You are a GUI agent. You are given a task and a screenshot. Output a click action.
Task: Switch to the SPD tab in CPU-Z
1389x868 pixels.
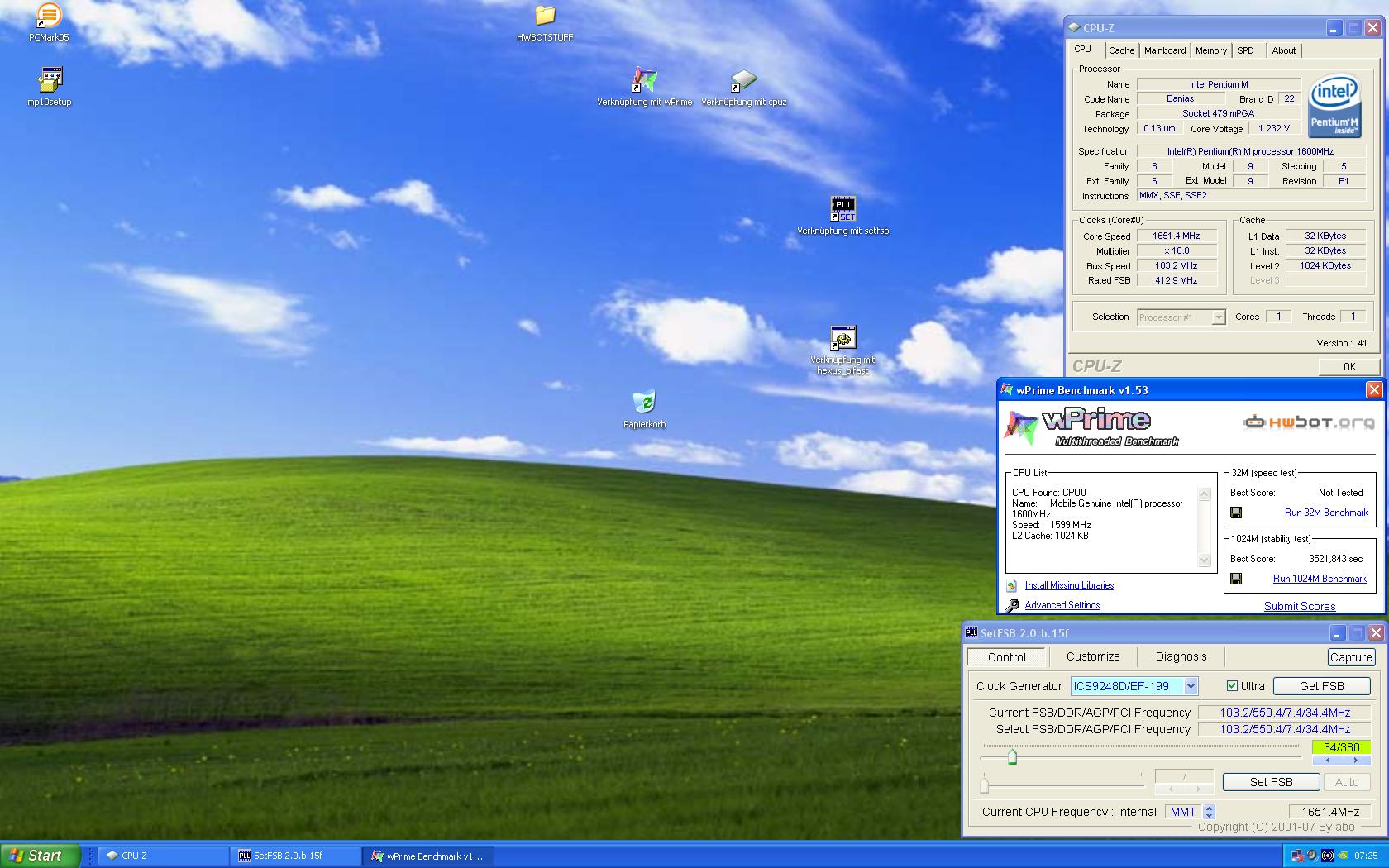coord(1245,50)
